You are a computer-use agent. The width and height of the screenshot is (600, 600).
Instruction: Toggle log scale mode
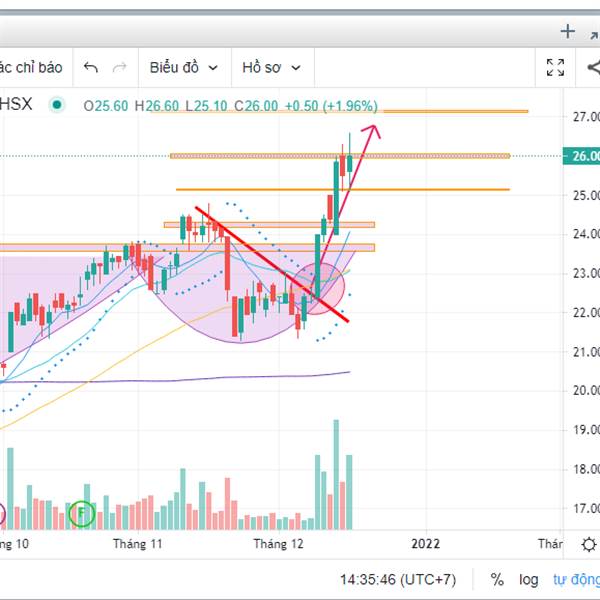click(x=528, y=580)
